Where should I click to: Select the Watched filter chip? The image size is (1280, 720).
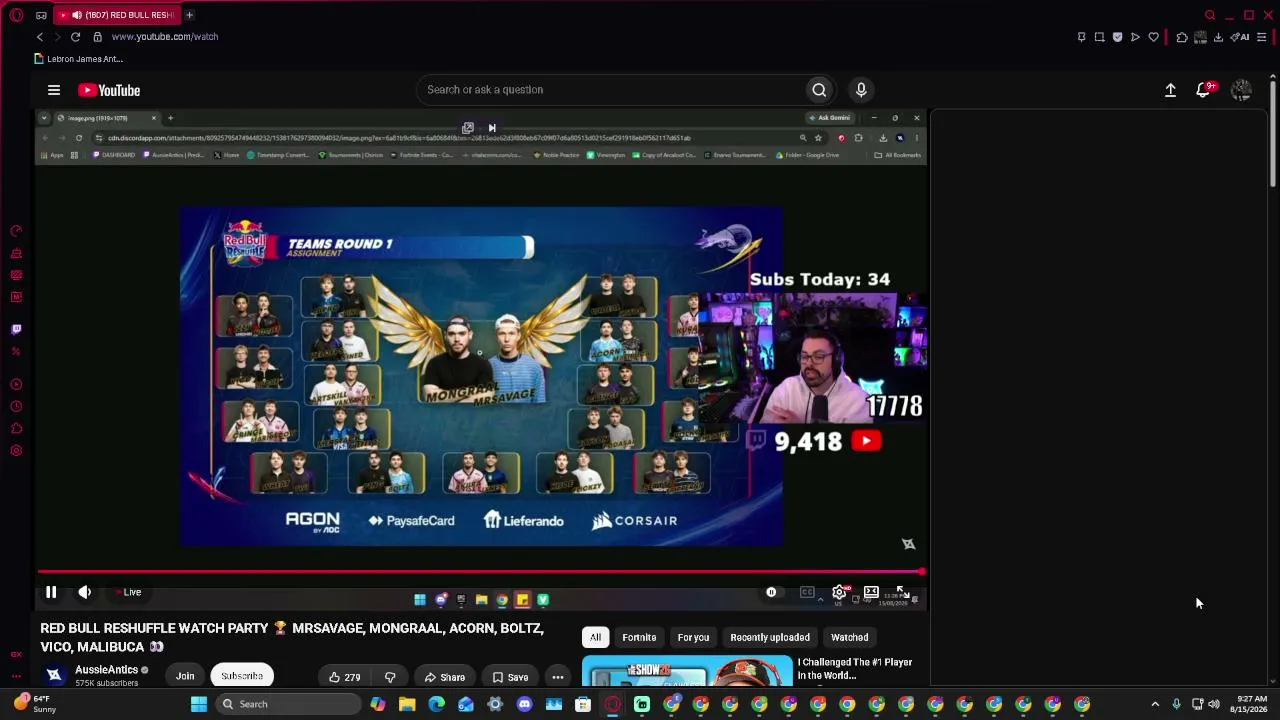pos(850,637)
